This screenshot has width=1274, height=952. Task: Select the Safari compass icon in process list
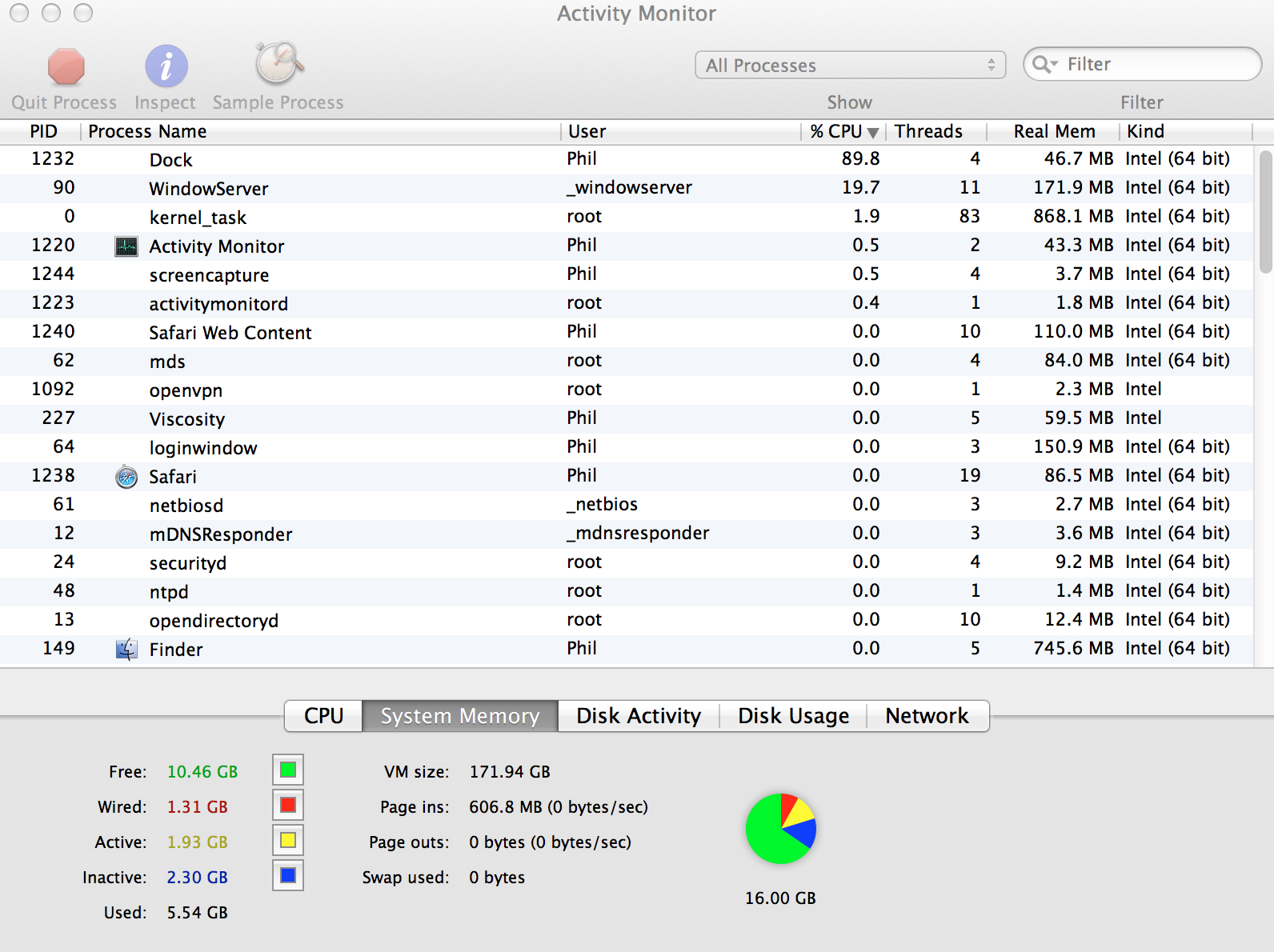pos(126,477)
